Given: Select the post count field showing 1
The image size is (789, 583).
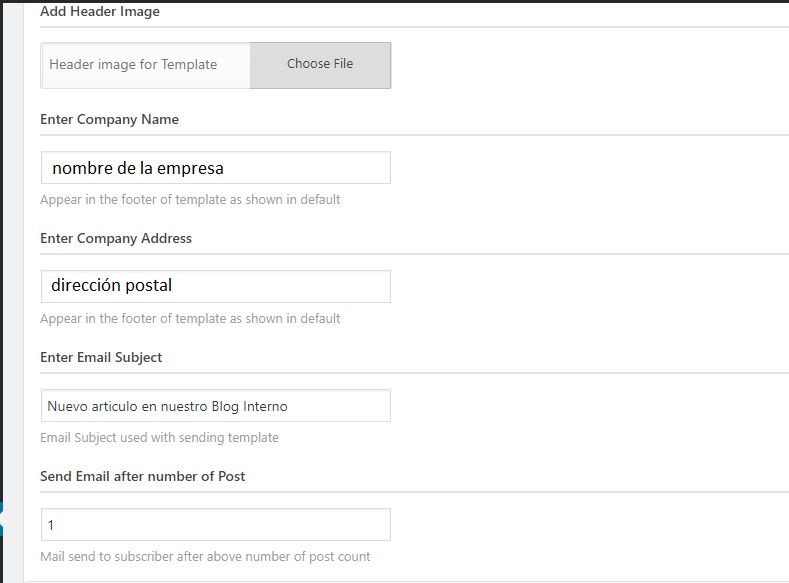Looking at the screenshot, I should tap(216, 525).
